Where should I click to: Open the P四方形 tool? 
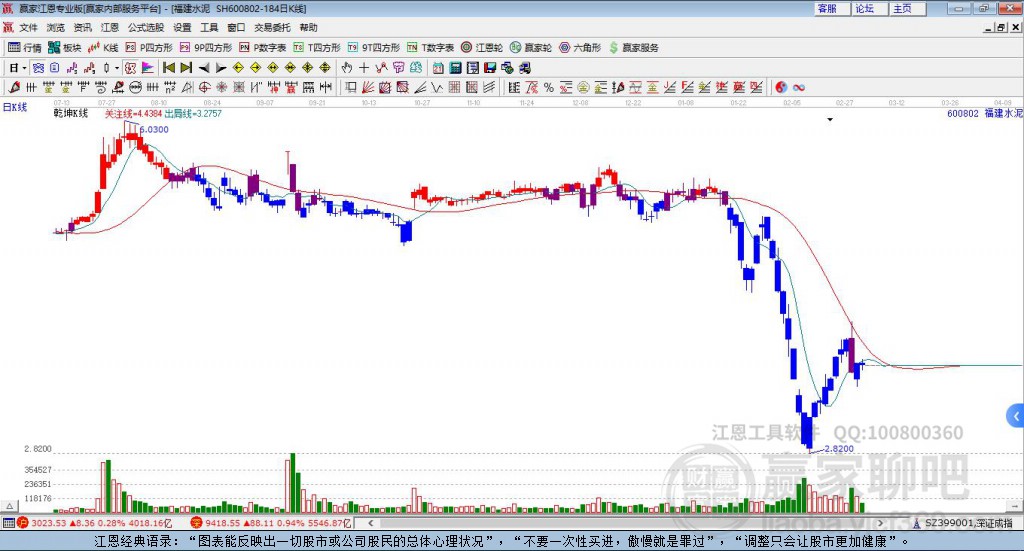pos(149,48)
